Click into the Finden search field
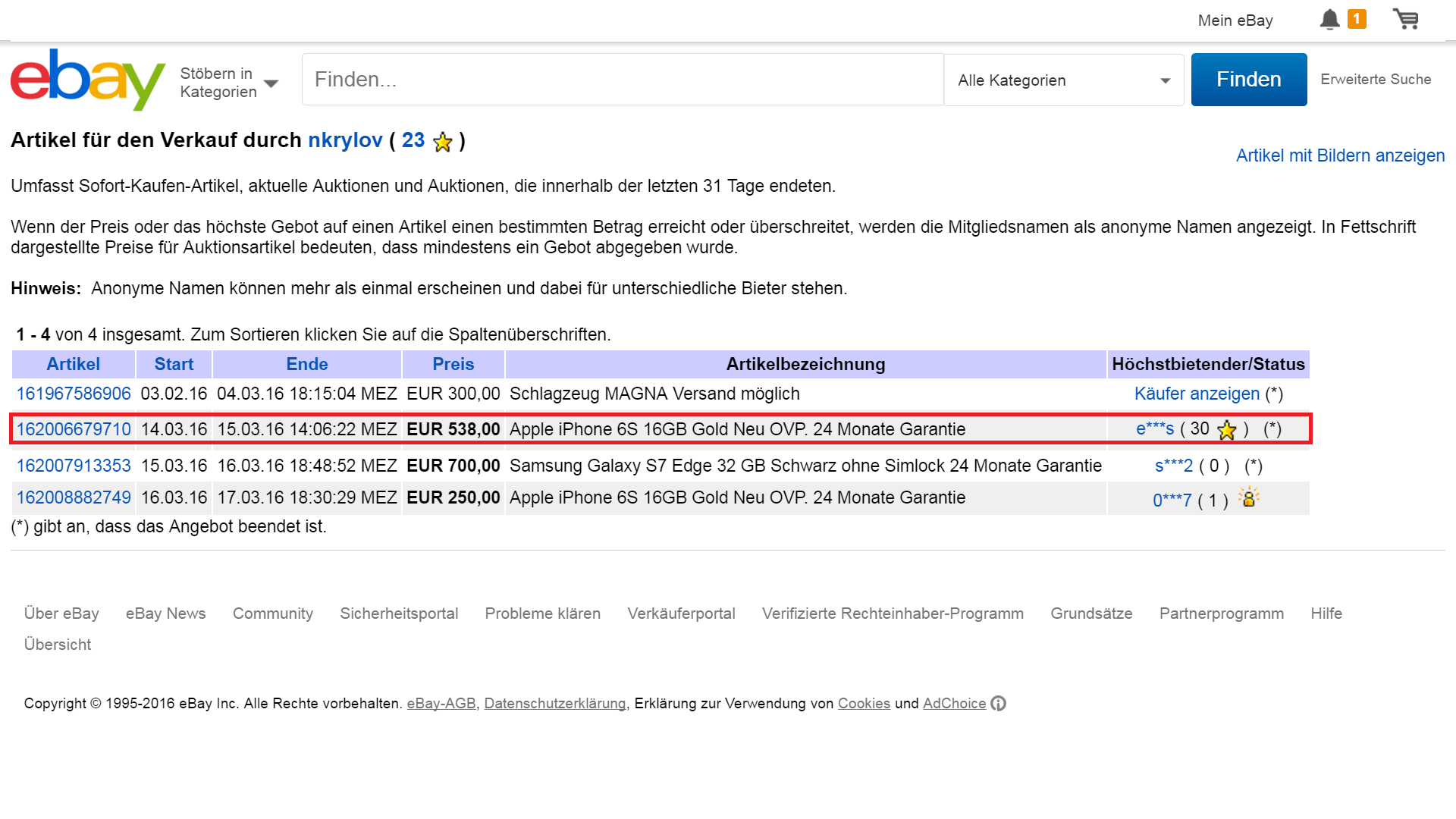This screenshot has height=819, width=1456. tap(623, 80)
